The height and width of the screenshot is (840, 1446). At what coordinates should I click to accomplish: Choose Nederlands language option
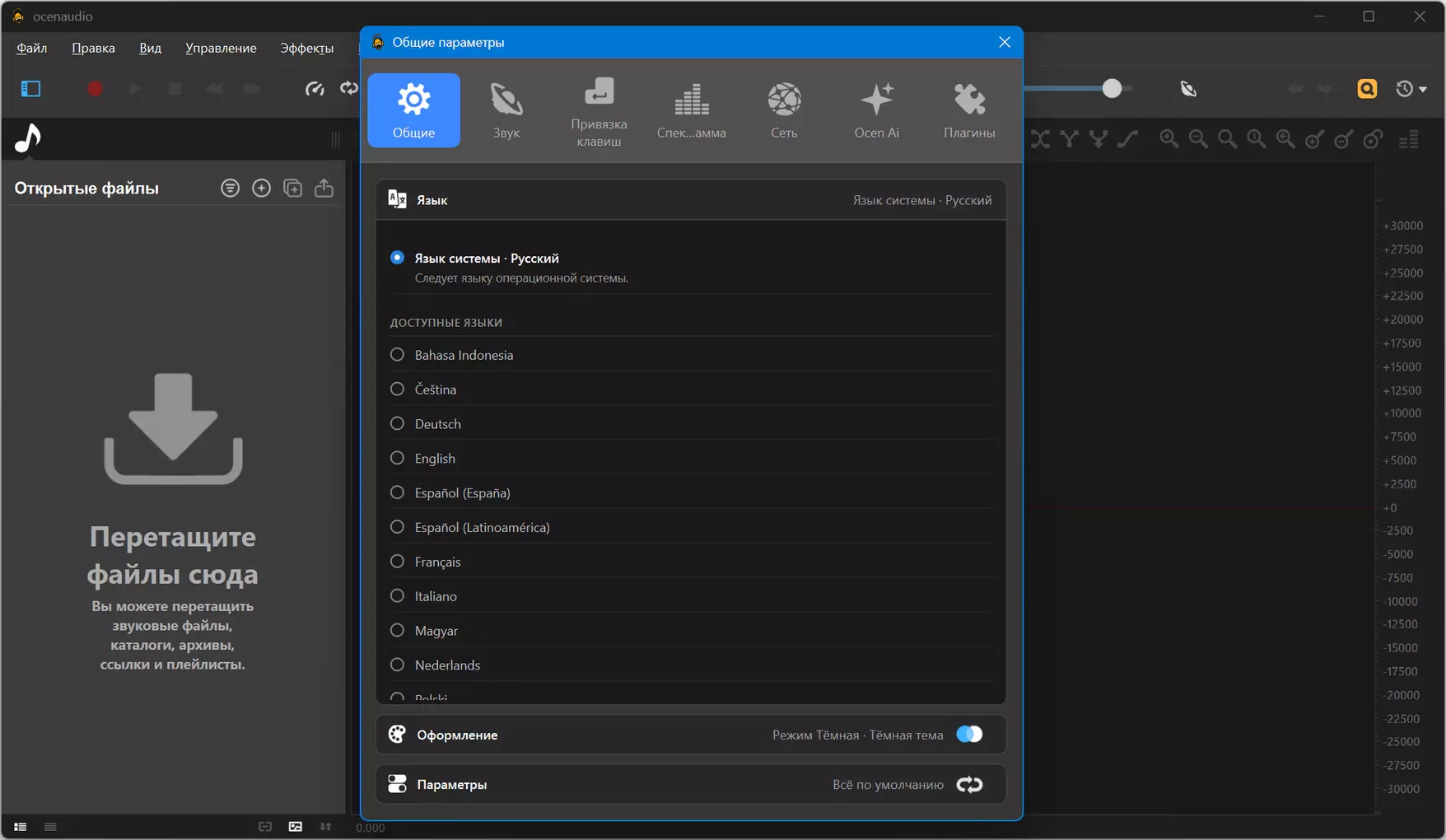point(397,665)
